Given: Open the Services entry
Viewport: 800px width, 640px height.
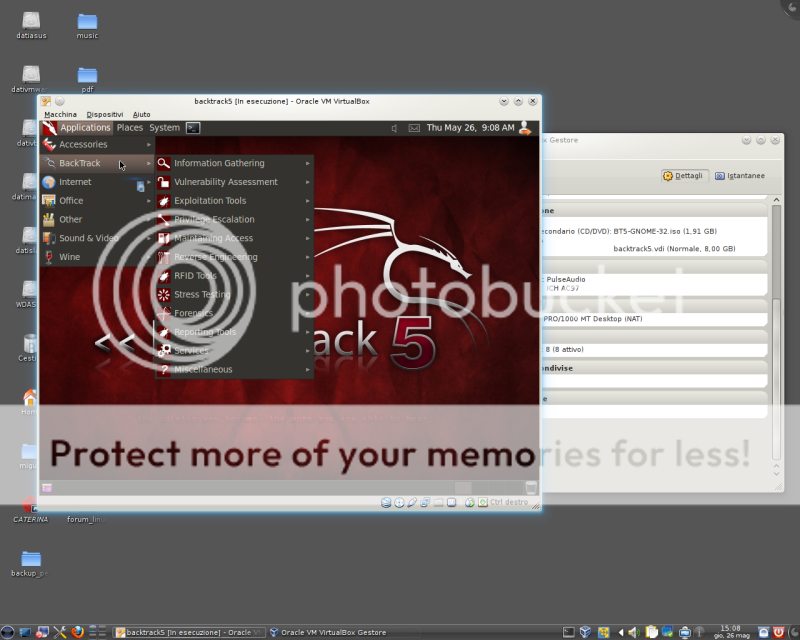Looking at the screenshot, I should [x=235, y=351].
